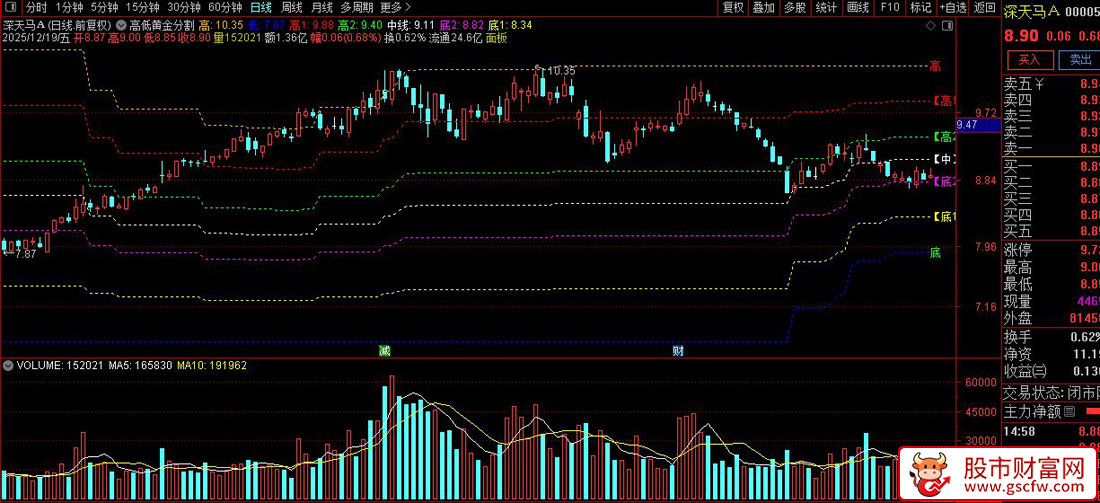Open F10 company information
The height and width of the screenshot is (503, 1100).
tap(890, 8)
